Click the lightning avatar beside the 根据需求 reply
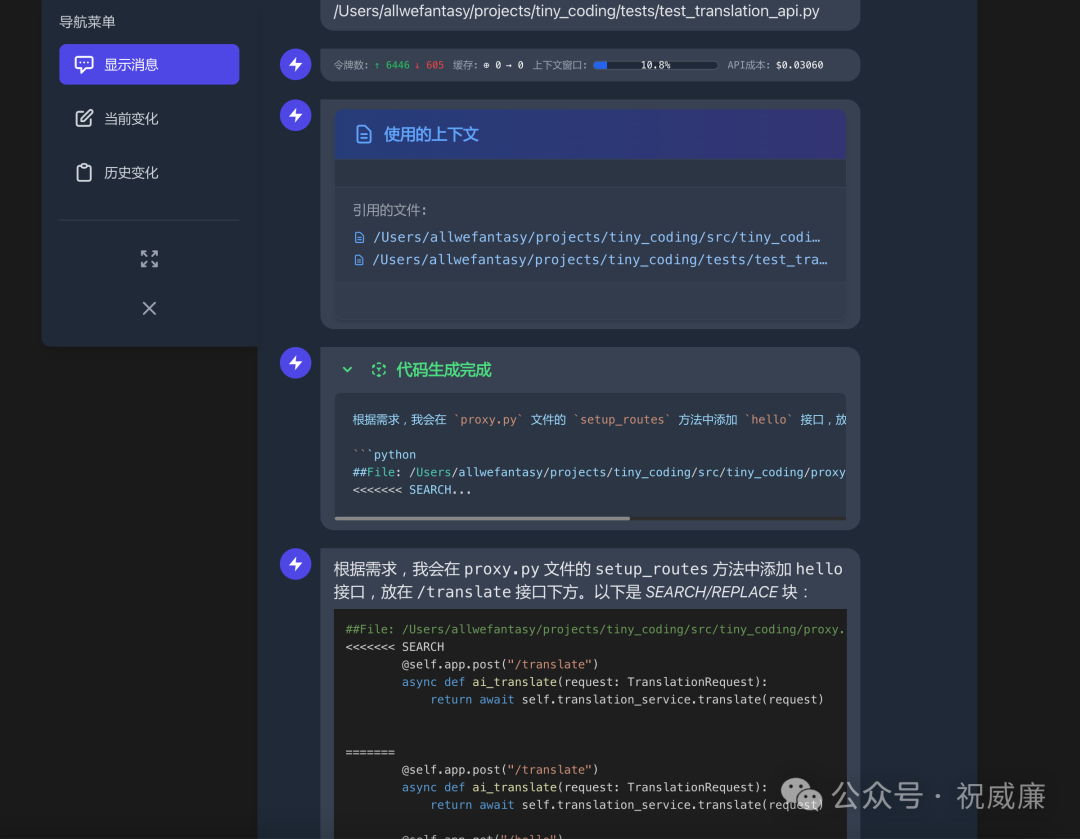Image resolution: width=1080 pixels, height=839 pixels. [x=295, y=564]
